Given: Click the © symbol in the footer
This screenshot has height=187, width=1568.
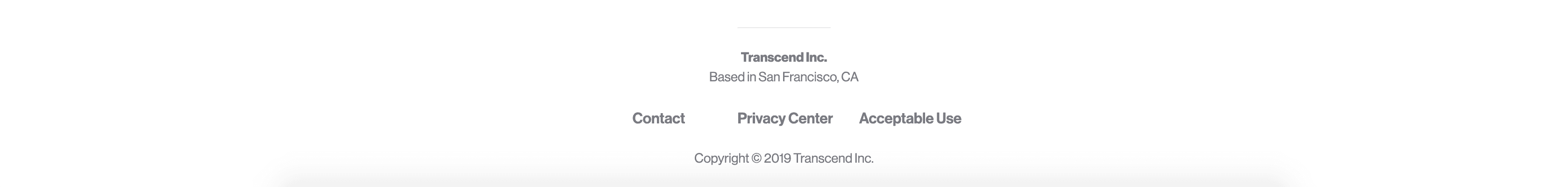Looking at the screenshot, I should tap(756, 158).
